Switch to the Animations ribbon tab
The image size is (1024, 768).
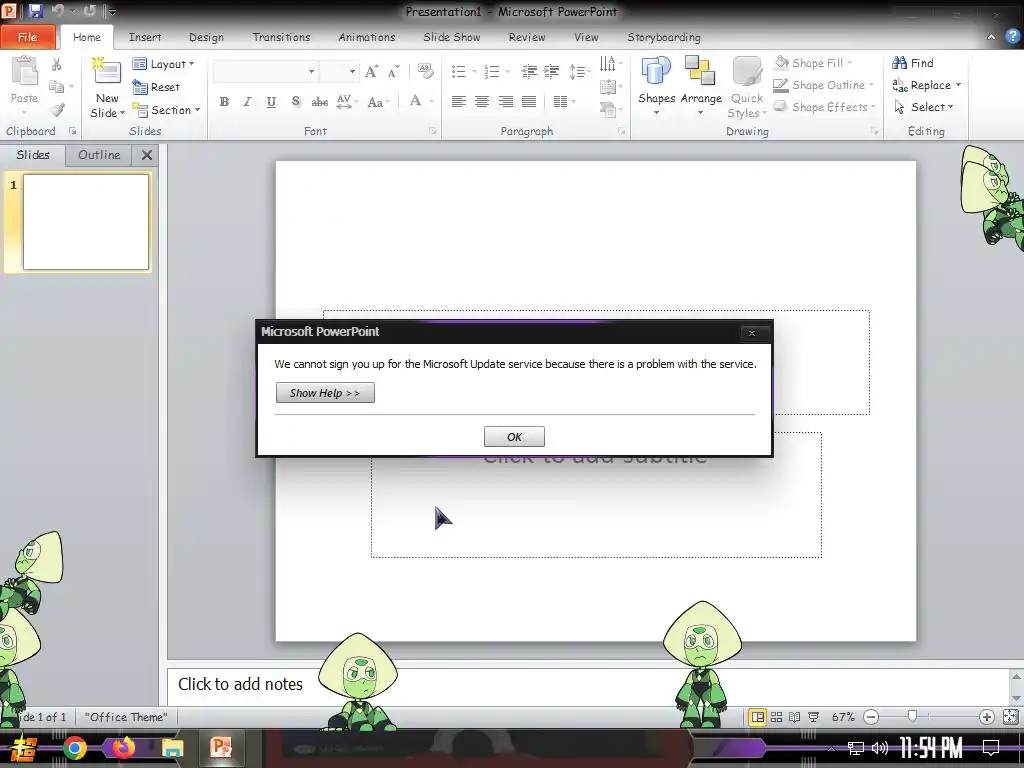click(x=366, y=37)
